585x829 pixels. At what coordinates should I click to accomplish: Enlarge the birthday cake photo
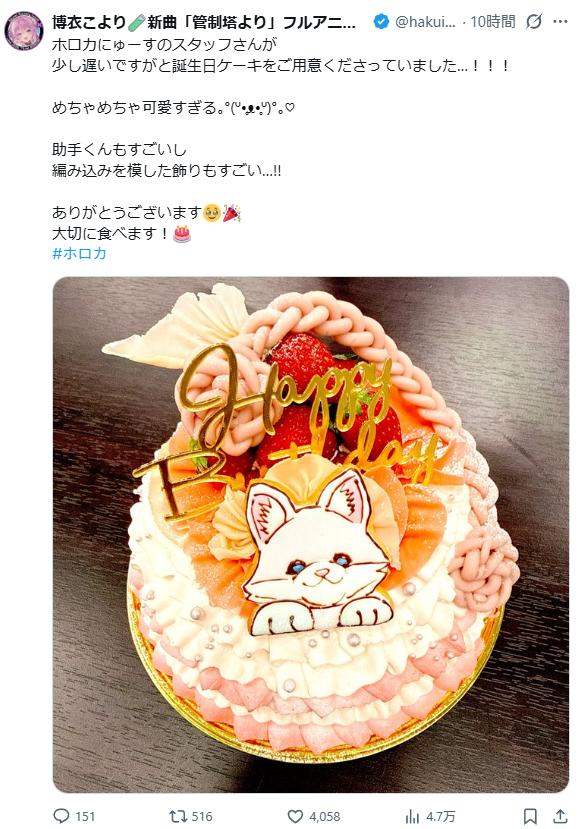tap(311, 535)
